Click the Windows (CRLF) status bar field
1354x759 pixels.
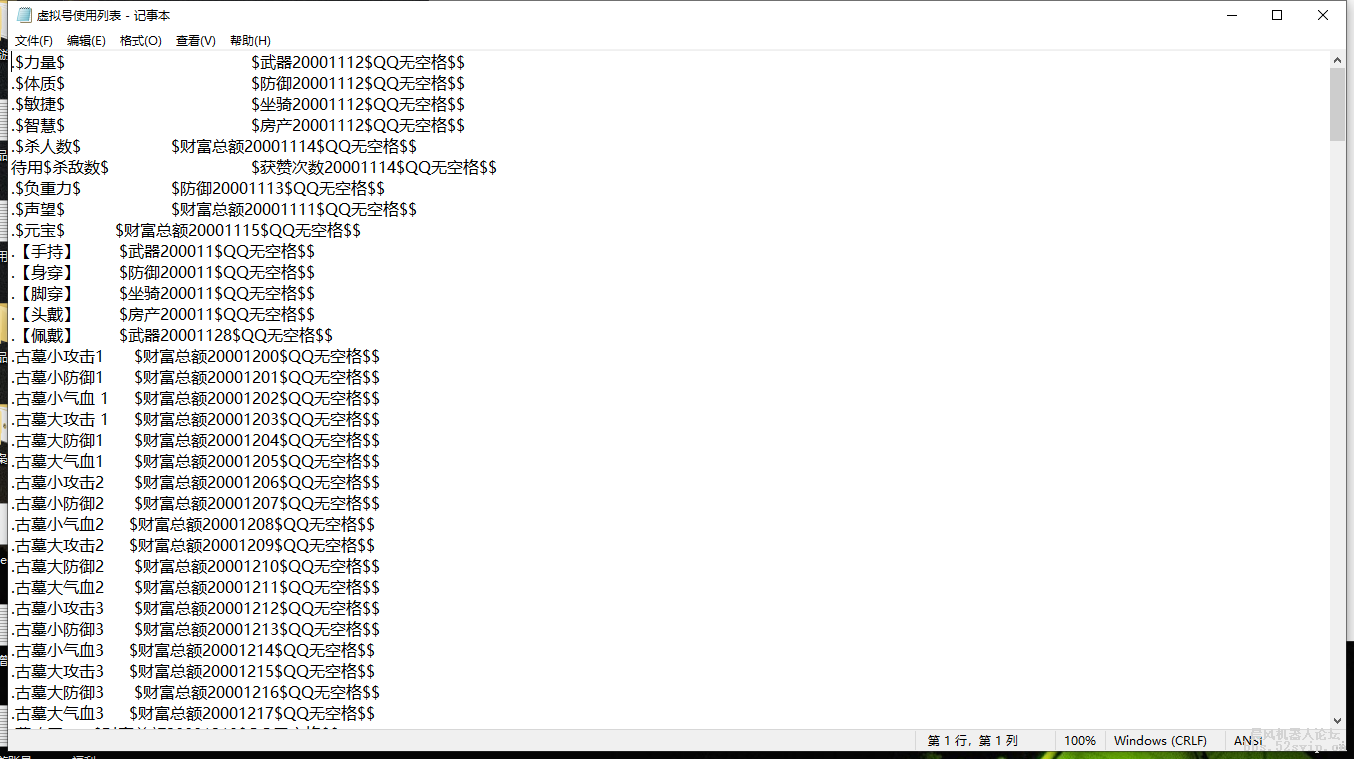[1160, 741]
